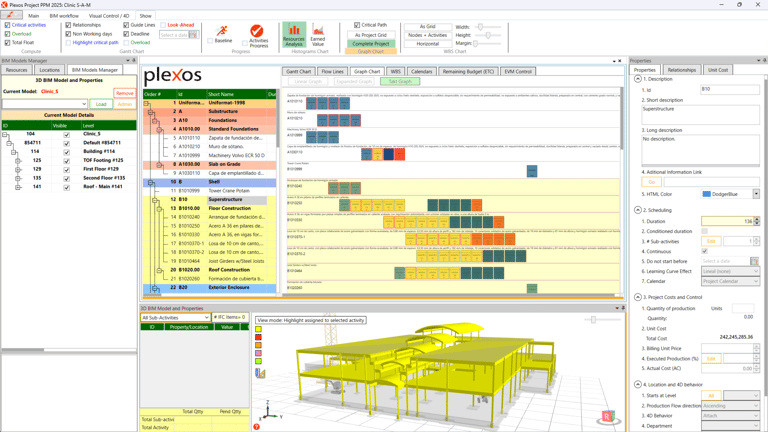Click the Baseline runner icon
Image resolution: width=768 pixels, height=432 pixels.
(222, 31)
